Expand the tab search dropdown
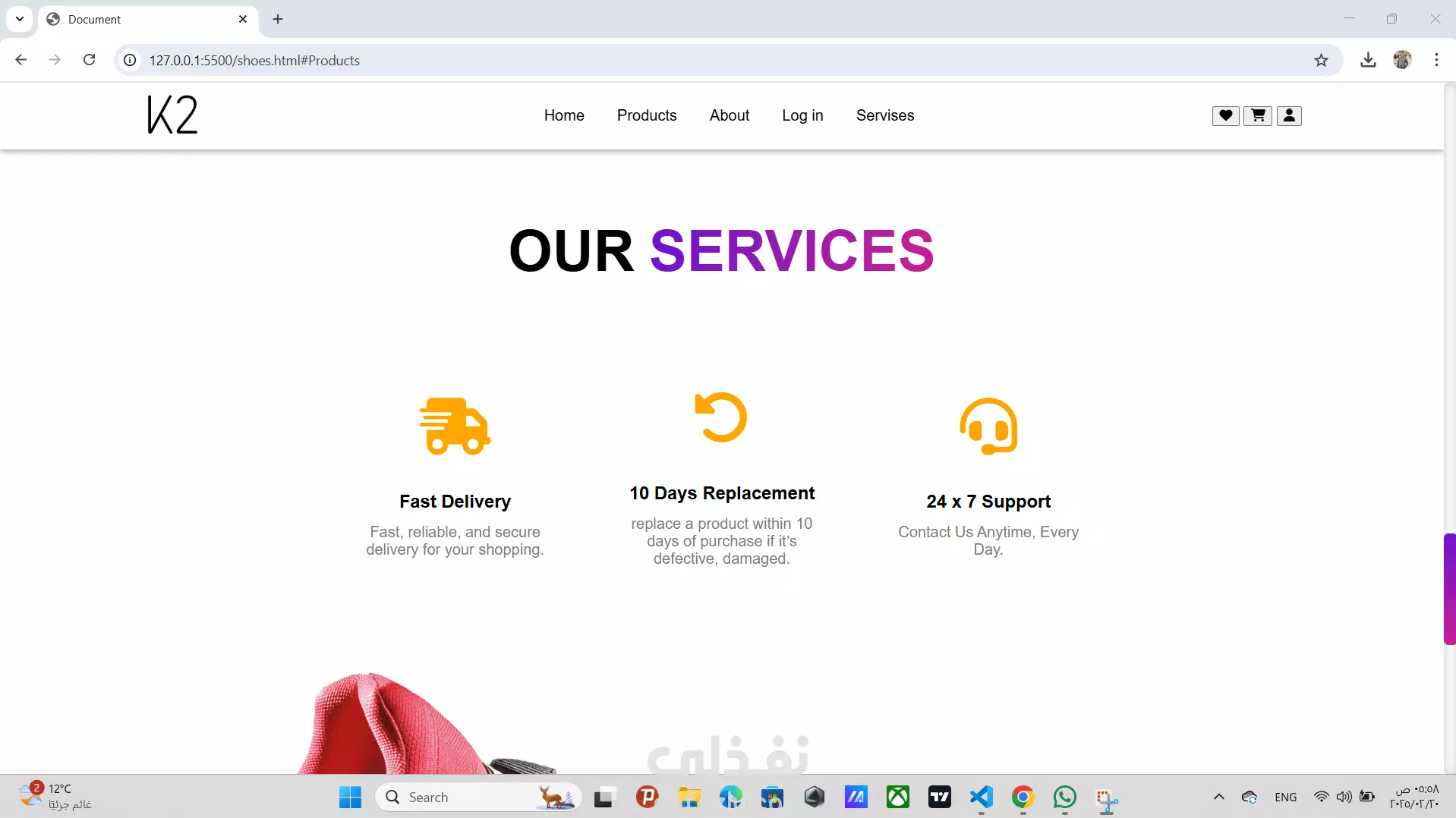Image resolution: width=1456 pixels, height=818 pixels. [x=20, y=19]
